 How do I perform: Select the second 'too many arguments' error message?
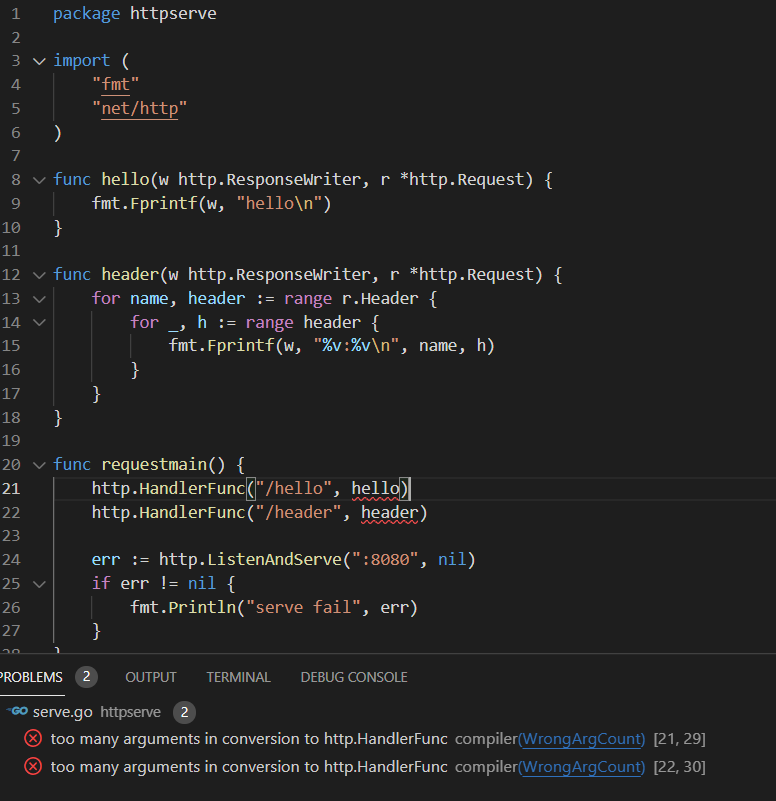[249, 766]
